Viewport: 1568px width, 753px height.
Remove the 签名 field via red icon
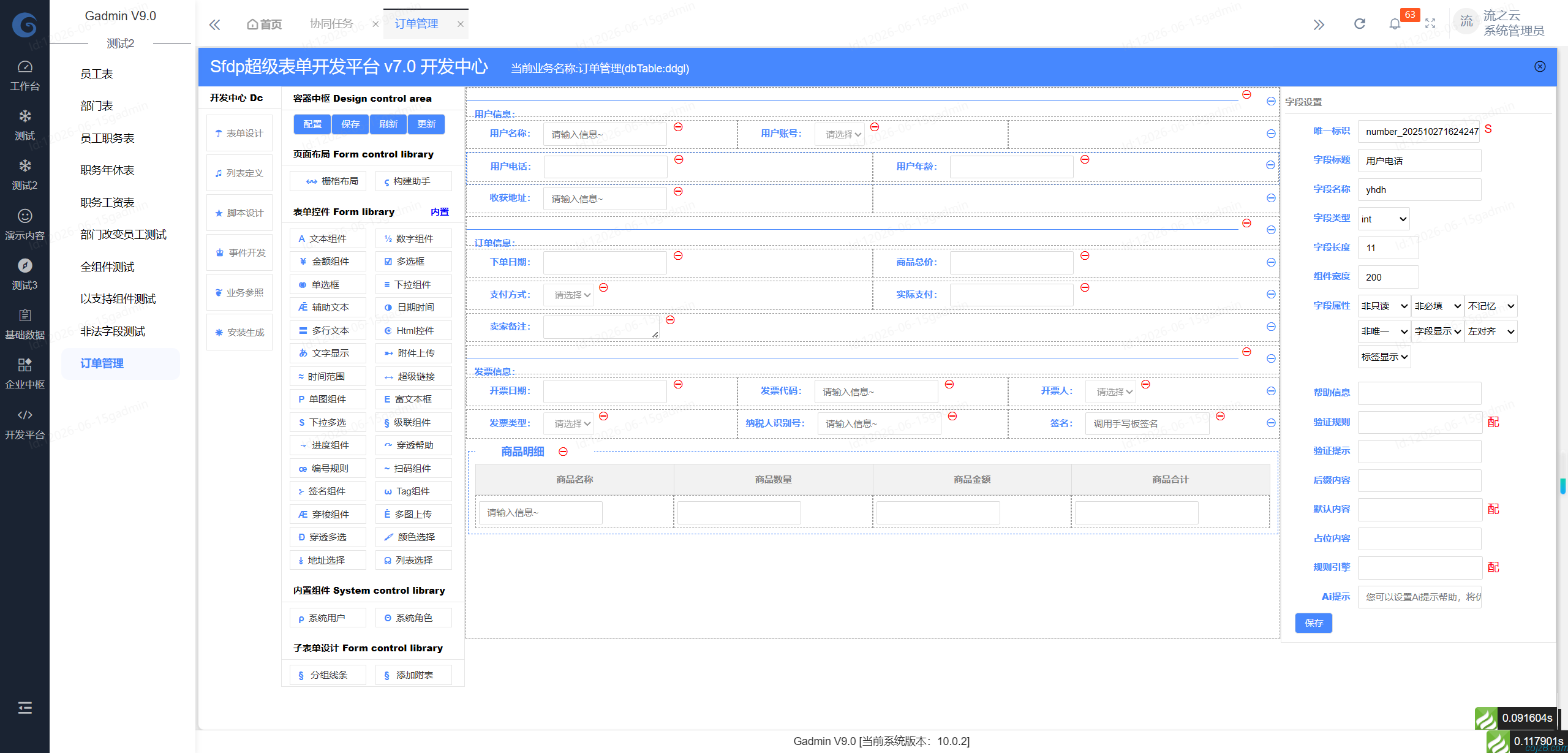pos(1220,416)
